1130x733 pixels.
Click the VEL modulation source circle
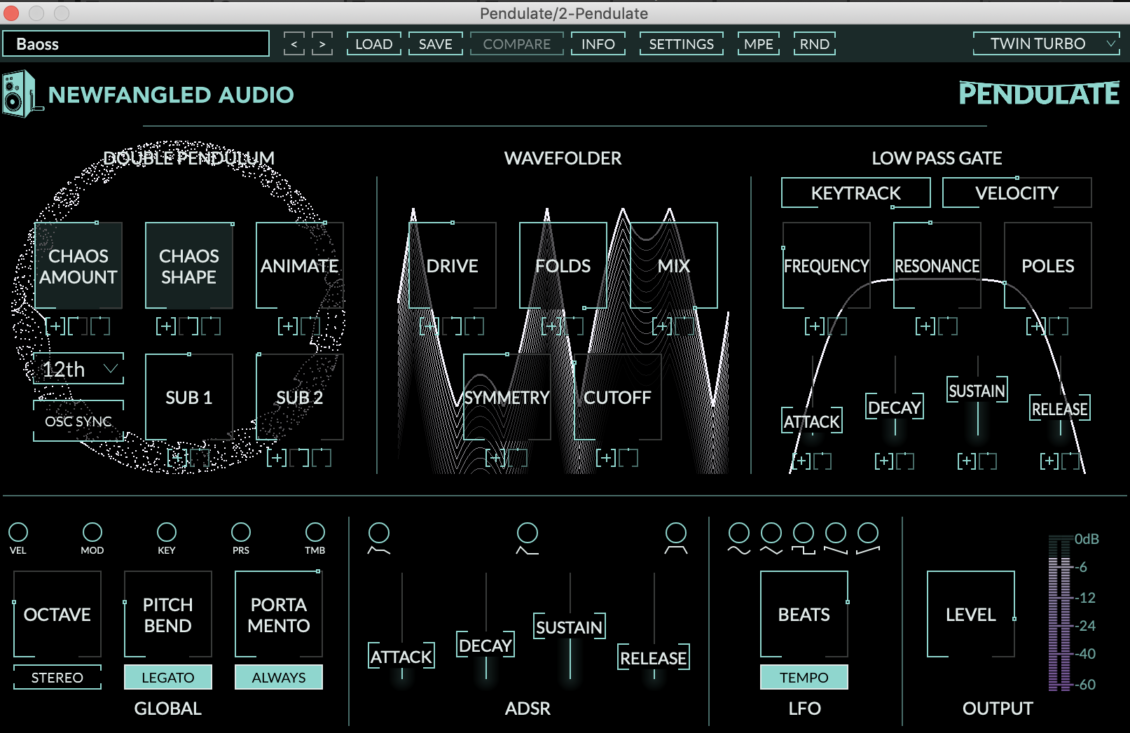pos(18,532)
